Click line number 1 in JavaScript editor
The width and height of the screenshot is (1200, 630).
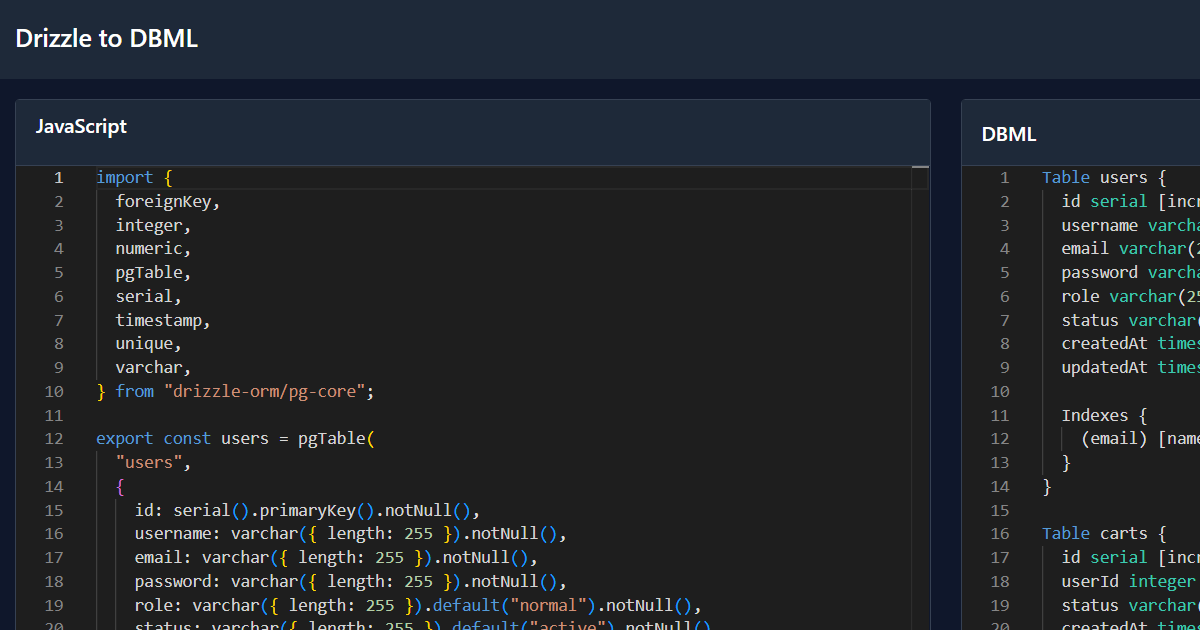pos(58,178)
